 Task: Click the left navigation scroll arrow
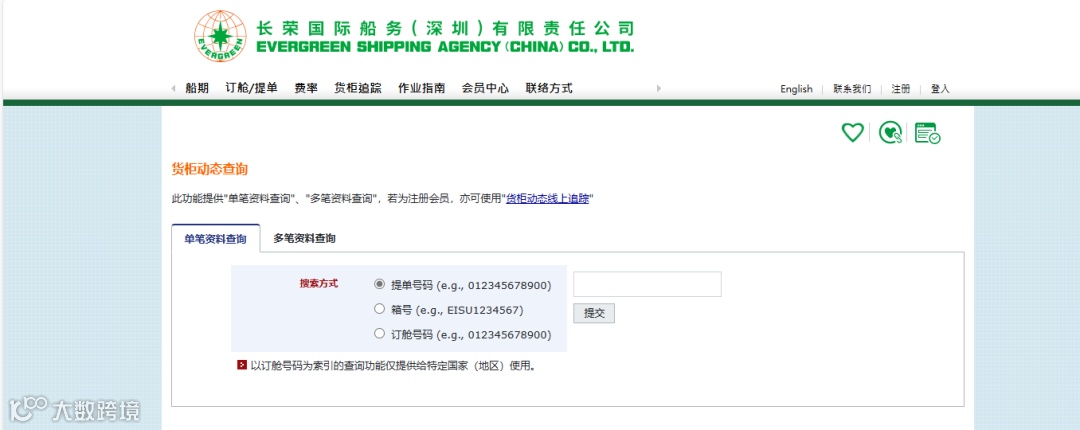pos(174,88)
